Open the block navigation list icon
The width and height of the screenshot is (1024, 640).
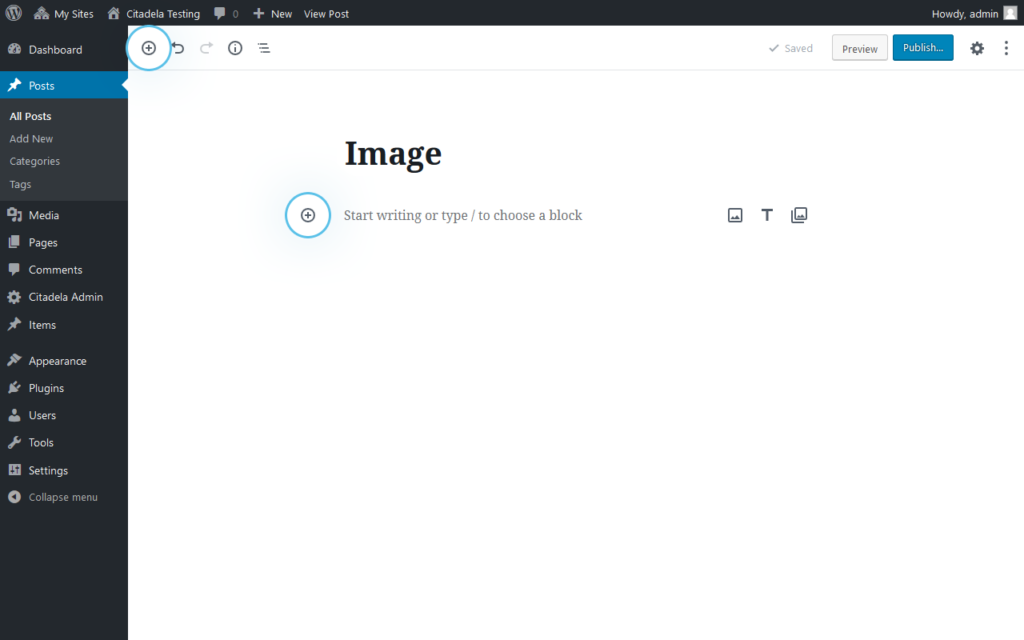263,47
